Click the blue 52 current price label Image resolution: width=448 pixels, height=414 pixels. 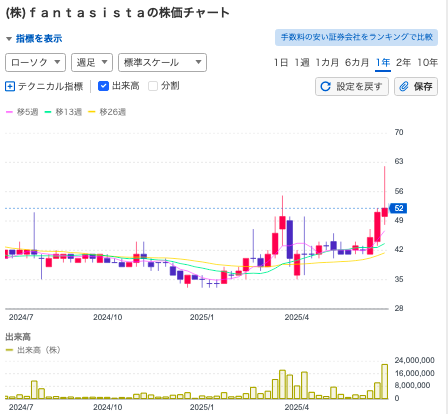tap(399, 208)
